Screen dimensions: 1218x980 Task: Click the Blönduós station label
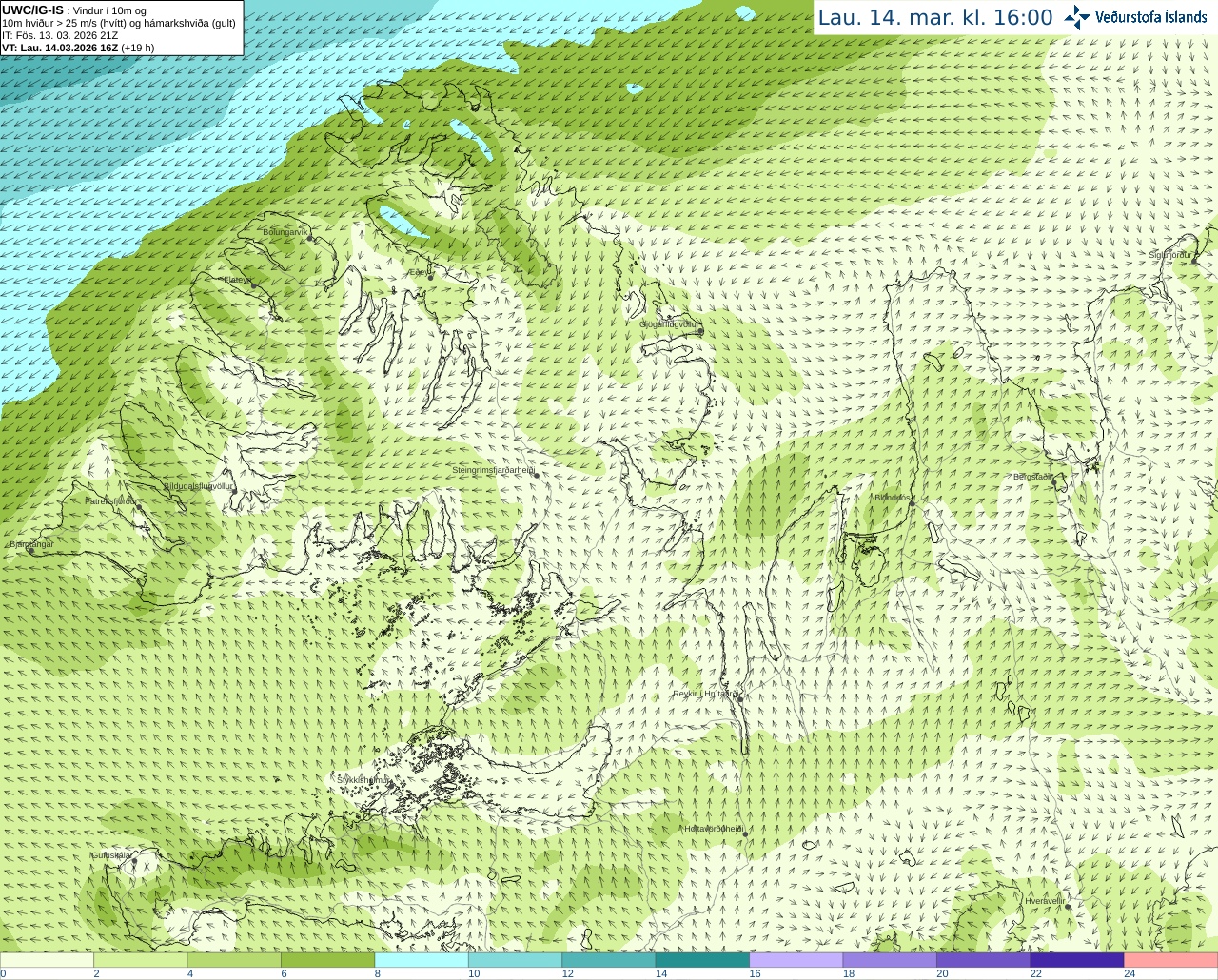click(x=893, y=498)
